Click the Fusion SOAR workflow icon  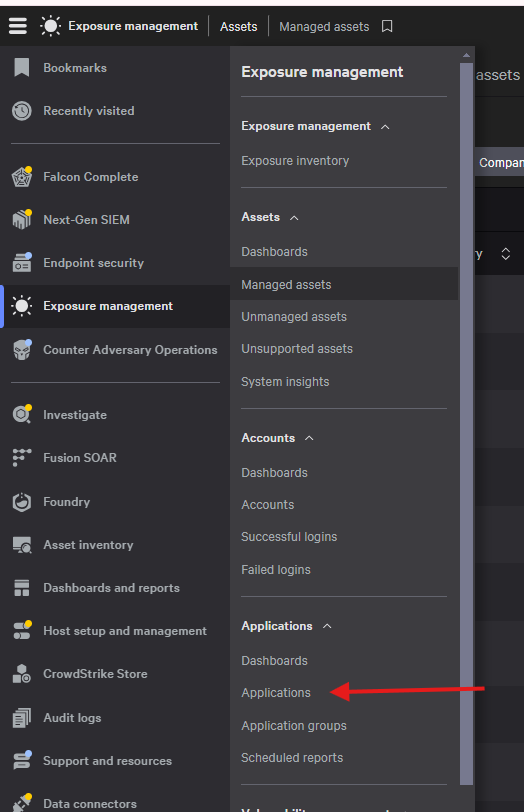[22, 458]
